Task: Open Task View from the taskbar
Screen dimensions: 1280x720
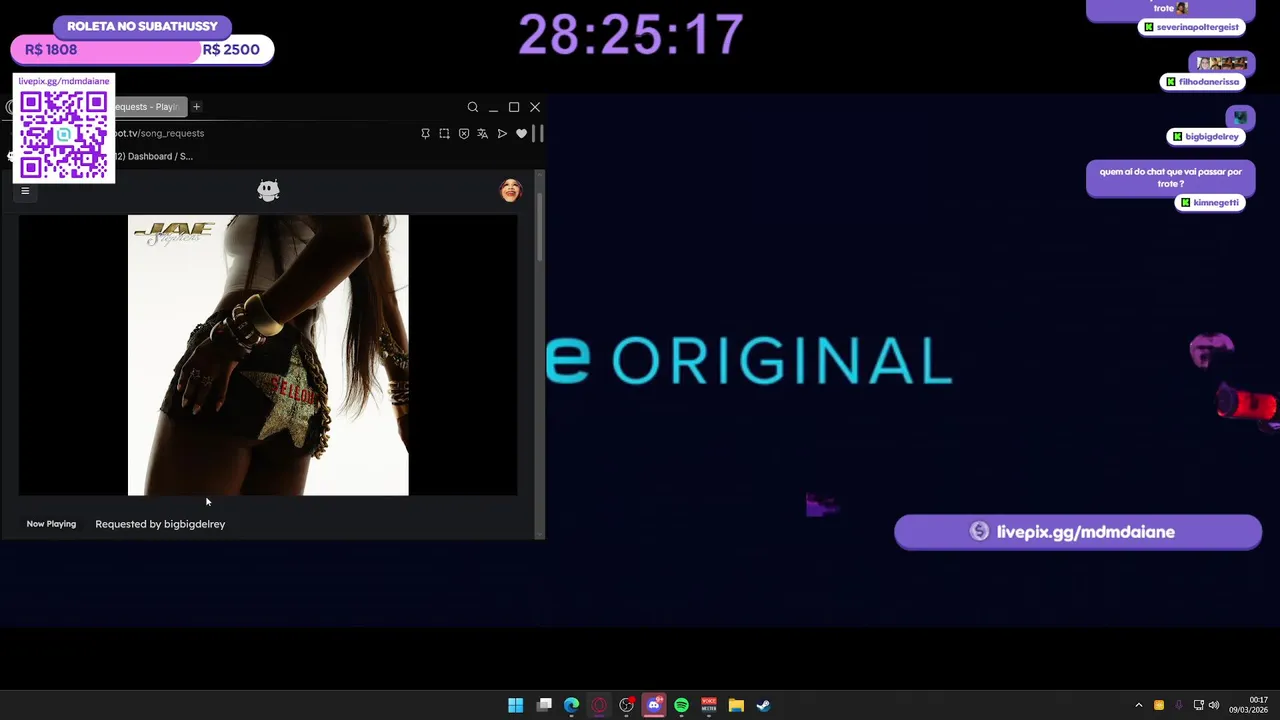Action: click(x=544, y=705)
